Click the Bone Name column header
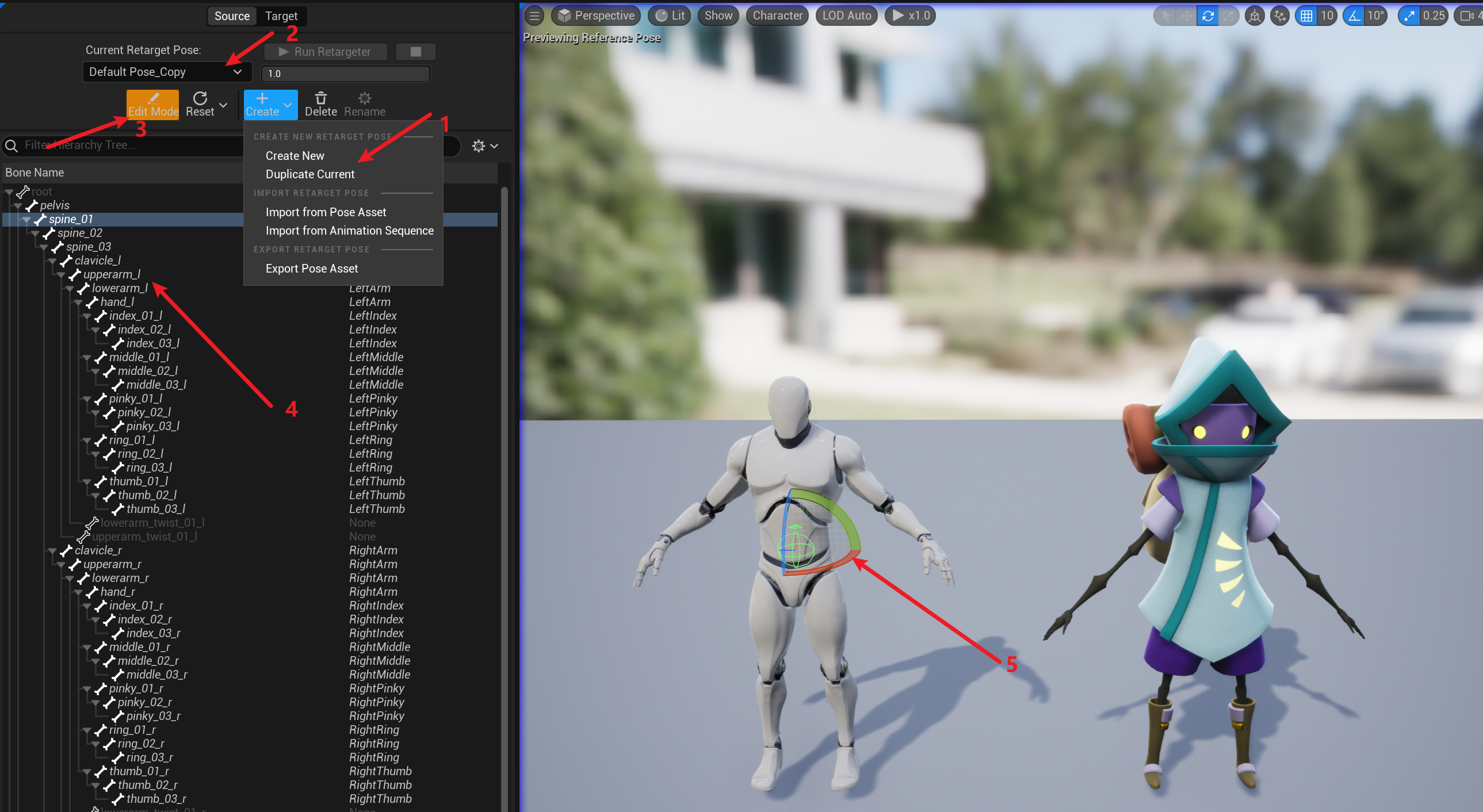Viewport: 1483px width, 812px height. click(x=35, y=173)
